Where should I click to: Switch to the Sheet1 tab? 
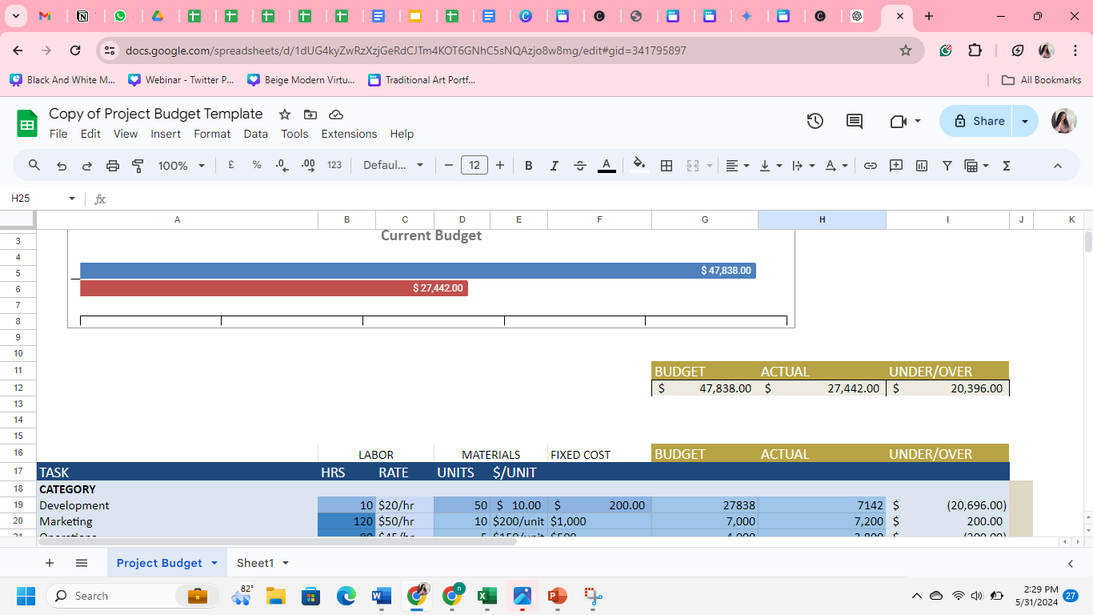[254, 563]
